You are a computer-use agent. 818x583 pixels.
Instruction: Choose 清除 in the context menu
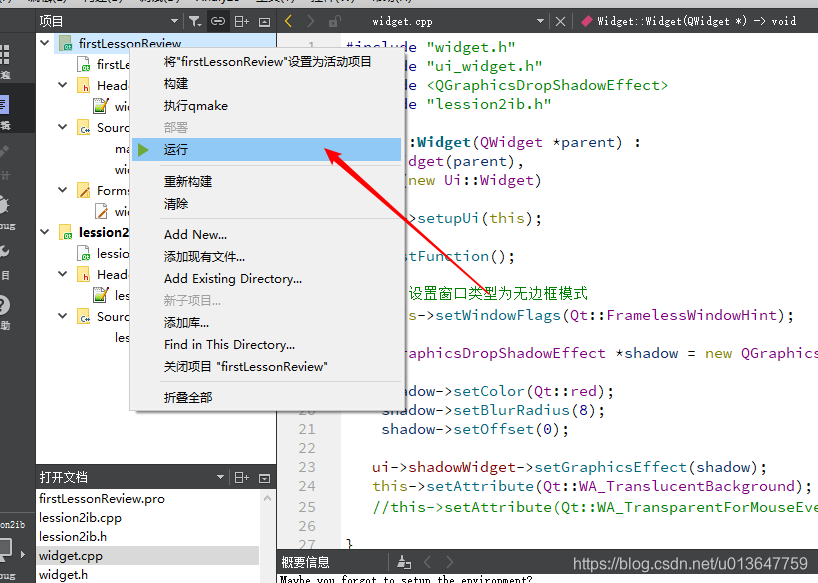tap(267, 204)
